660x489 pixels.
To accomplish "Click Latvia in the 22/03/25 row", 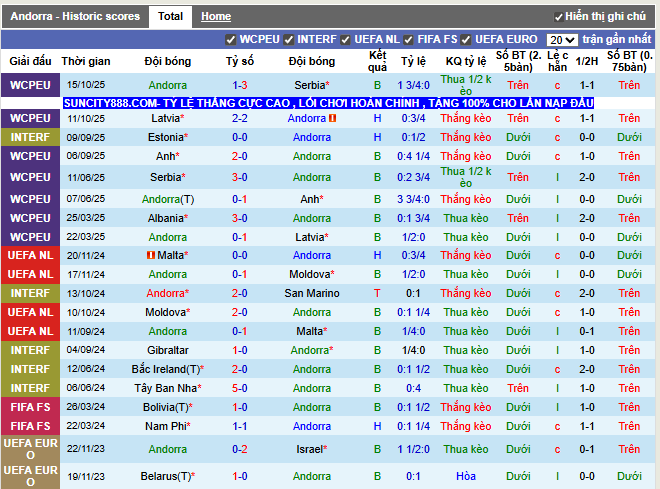I will [x=310, y=237].
